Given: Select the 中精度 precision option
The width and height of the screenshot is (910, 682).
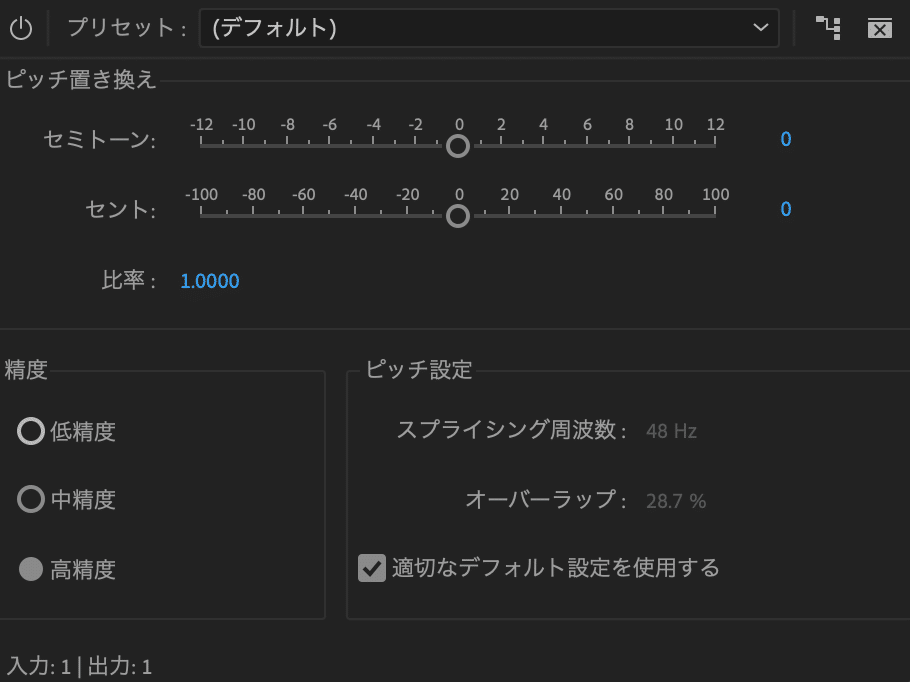Looking at the screenshot, I should tap(32, 500).
